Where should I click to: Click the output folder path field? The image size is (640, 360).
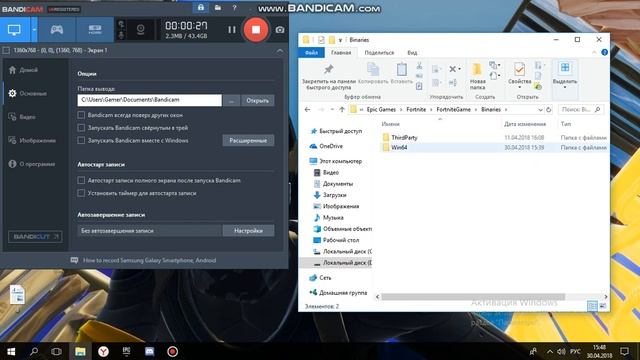pyautogui.click(x=149, y=100)
